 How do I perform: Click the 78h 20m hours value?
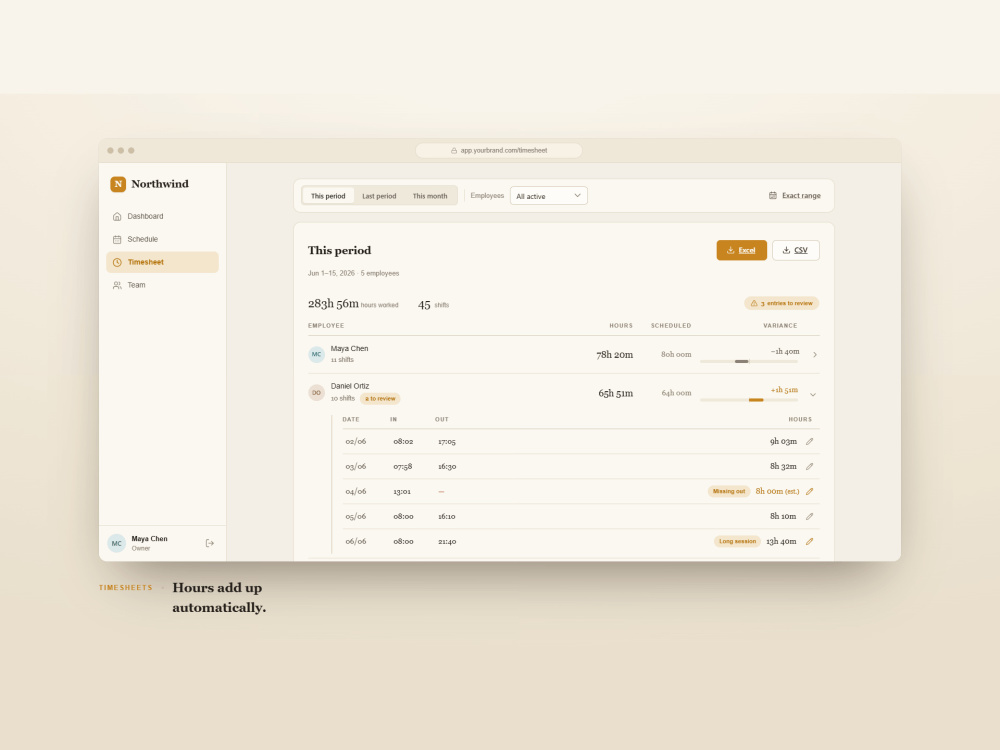(614, 355)
